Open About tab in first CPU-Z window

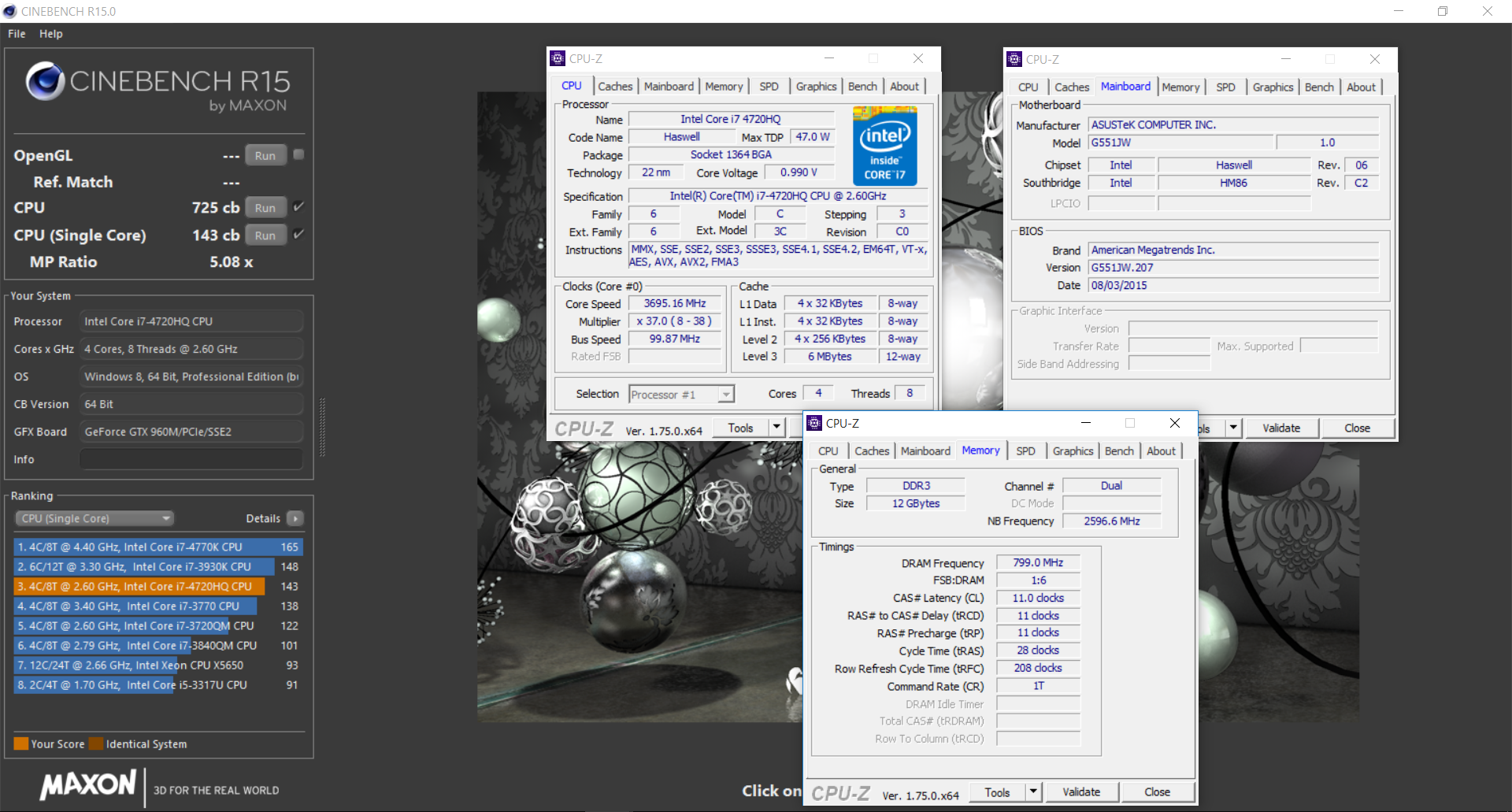904,87
